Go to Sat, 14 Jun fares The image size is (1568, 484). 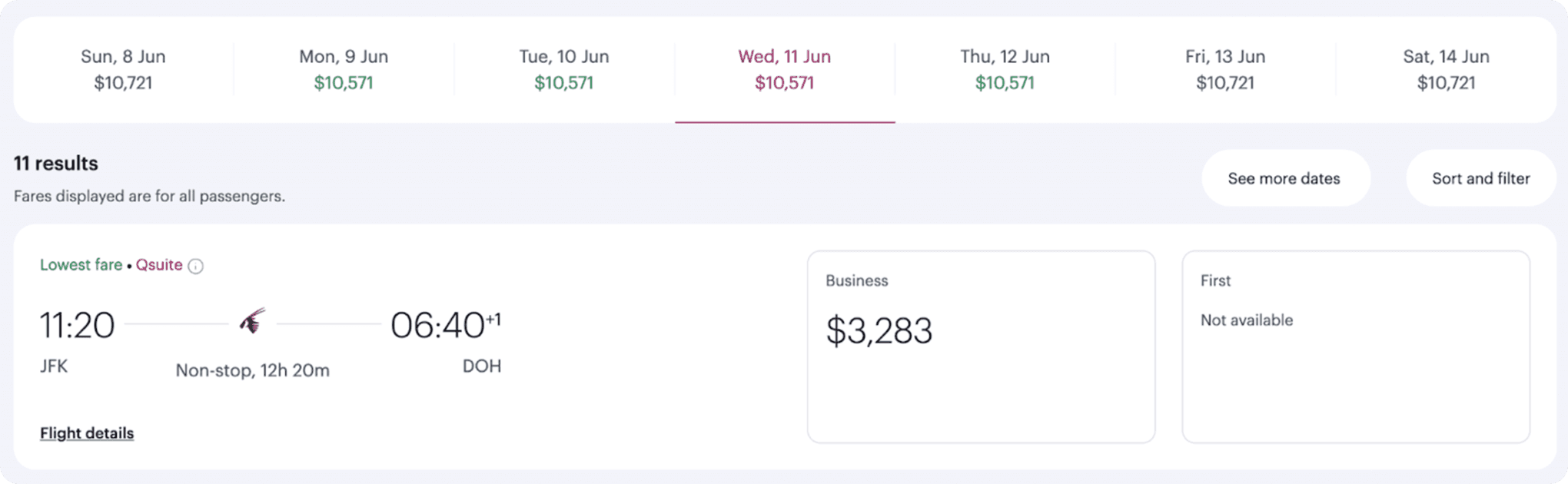tap(1446, 69)
